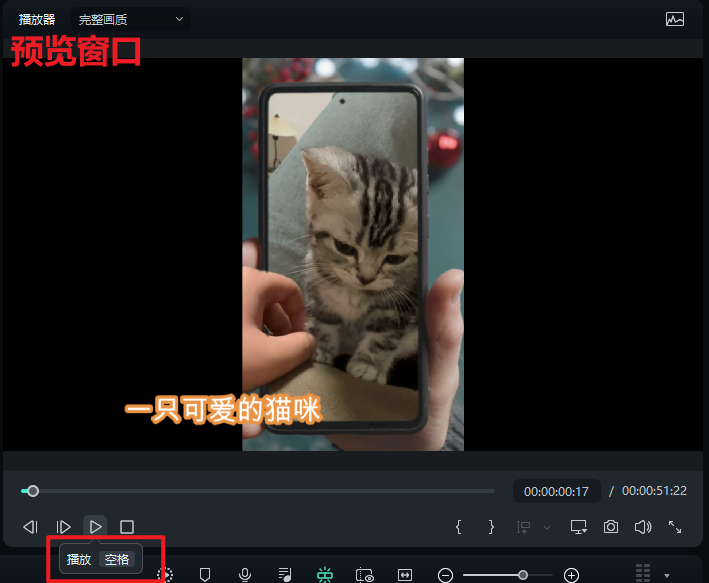Click the zoom-out minus button on timeline
This screenshot has height=583, width=709.
[x=446, y=575]
